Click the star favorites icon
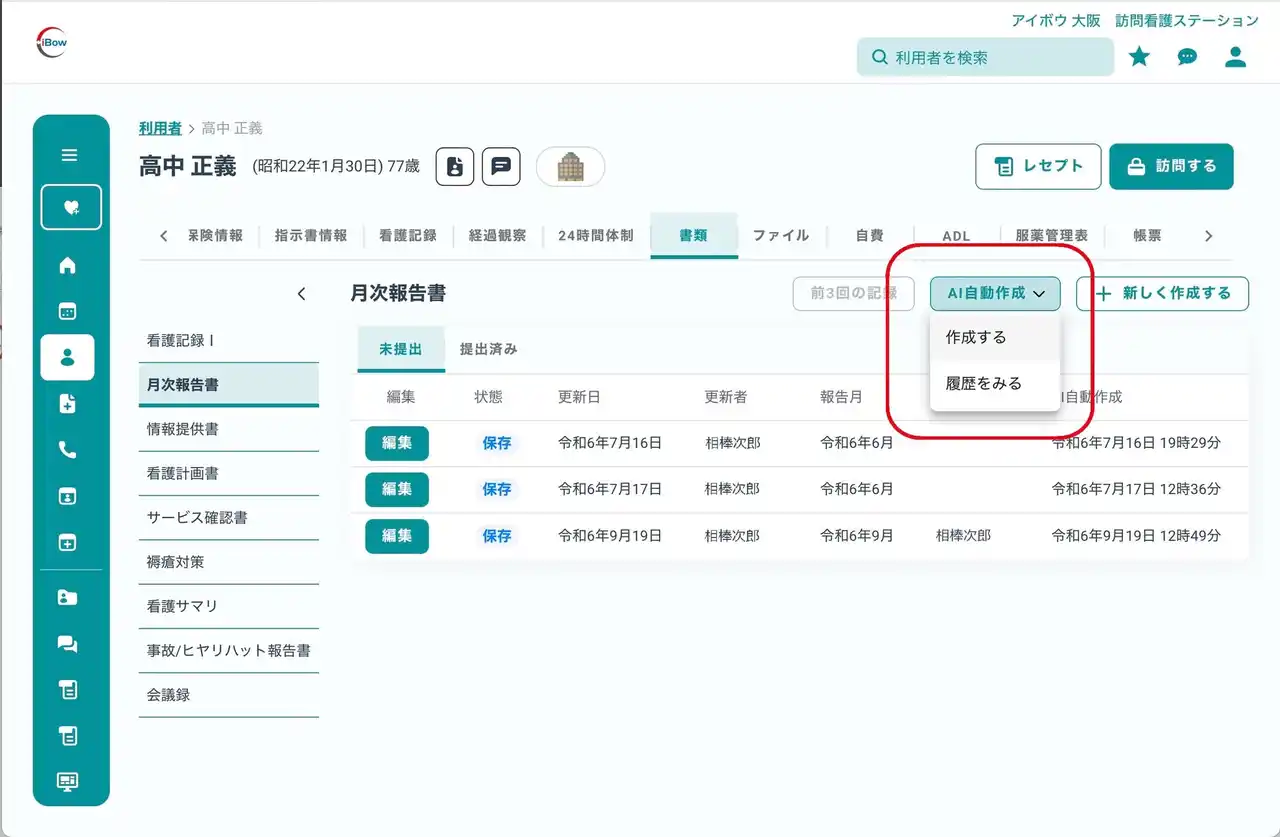 click(1139, 57)
